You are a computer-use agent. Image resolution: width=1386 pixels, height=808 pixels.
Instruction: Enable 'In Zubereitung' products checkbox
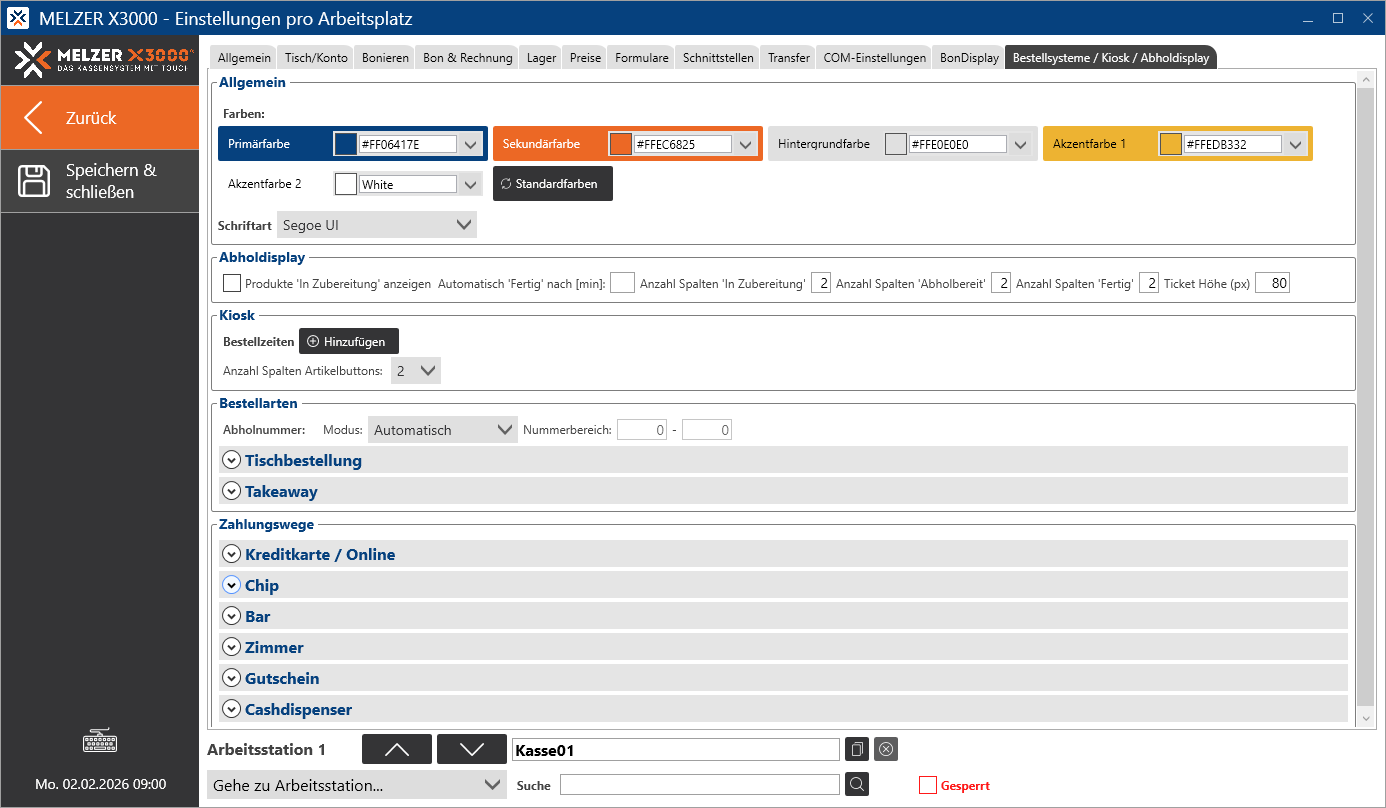pos(232,283)
